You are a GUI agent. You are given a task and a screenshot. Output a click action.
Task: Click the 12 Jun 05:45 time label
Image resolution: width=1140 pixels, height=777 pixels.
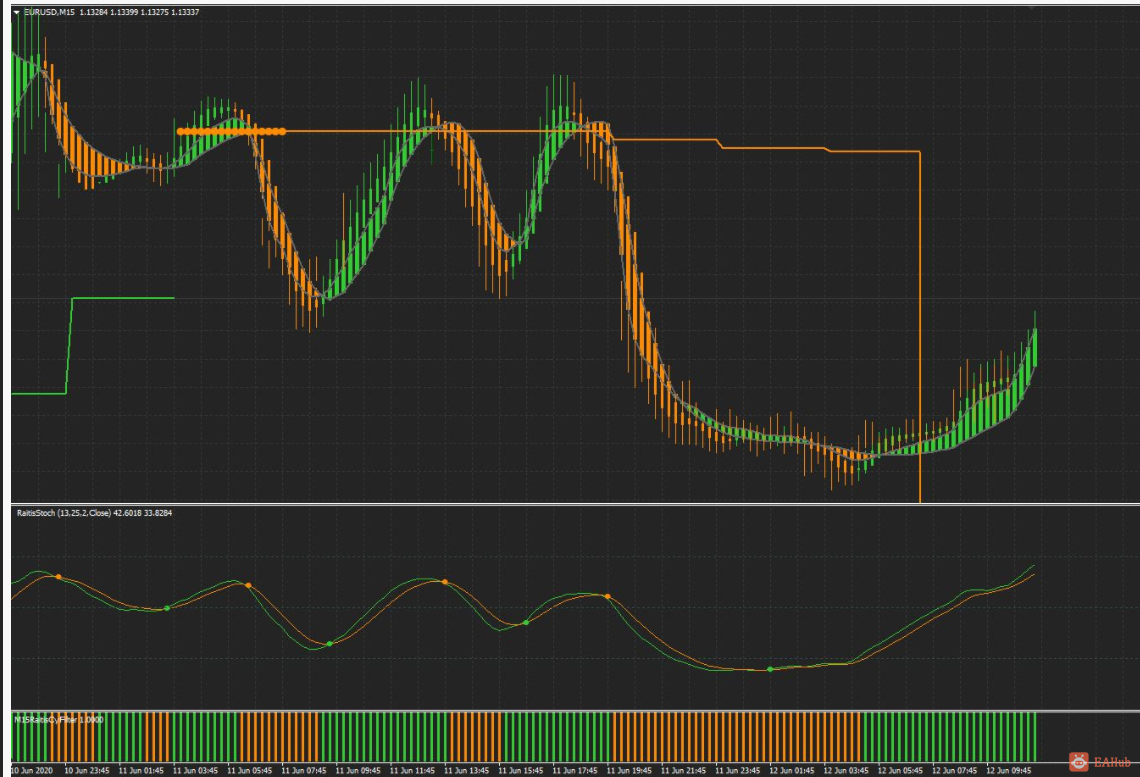900,770
